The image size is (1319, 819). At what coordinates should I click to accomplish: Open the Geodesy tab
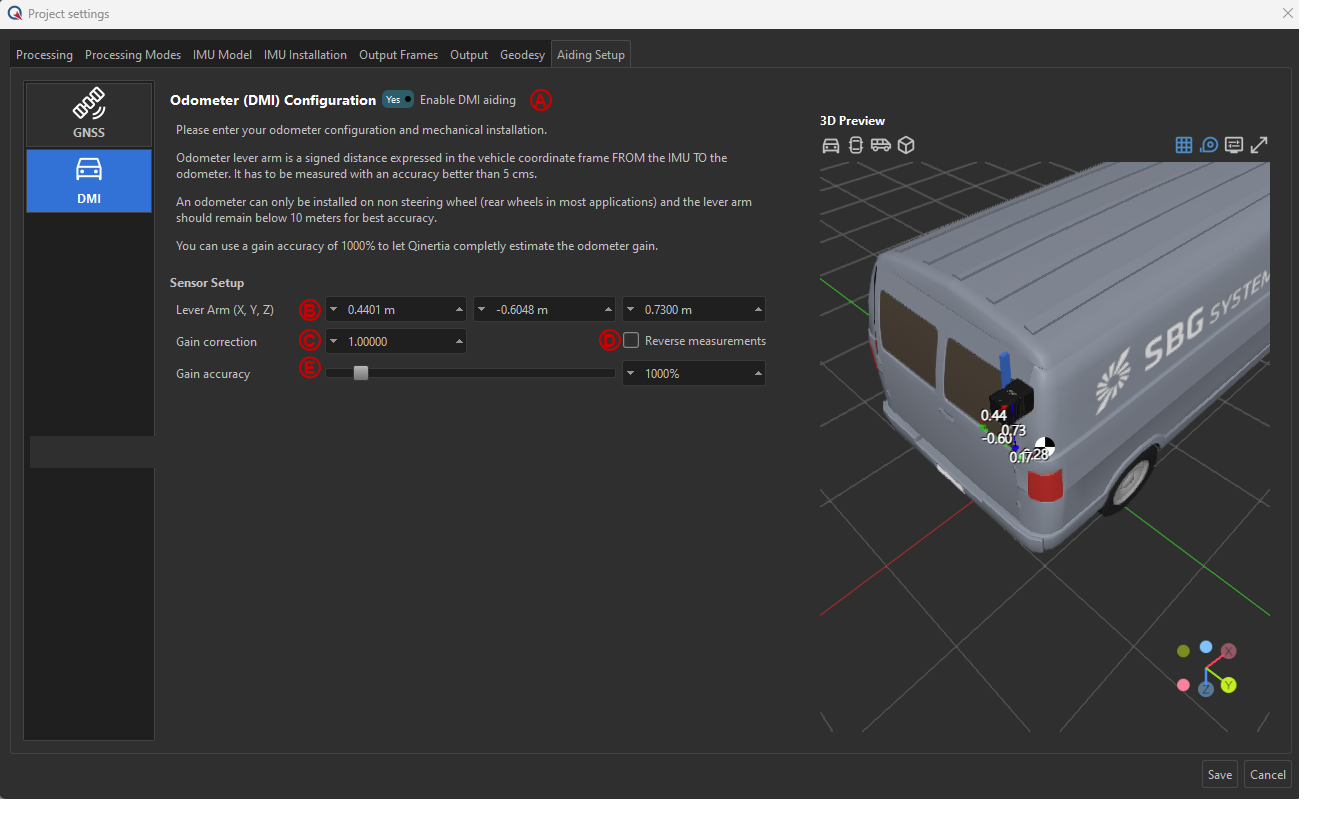522,54
